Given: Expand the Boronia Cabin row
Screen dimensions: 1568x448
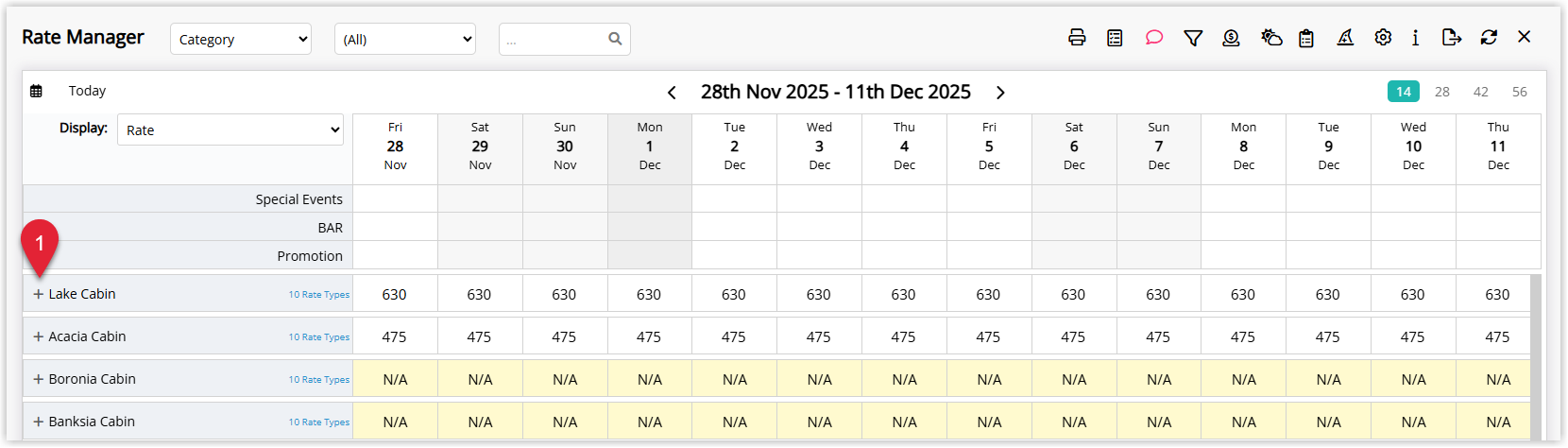Looking at the screenshot, I should (x=39, y=379).
